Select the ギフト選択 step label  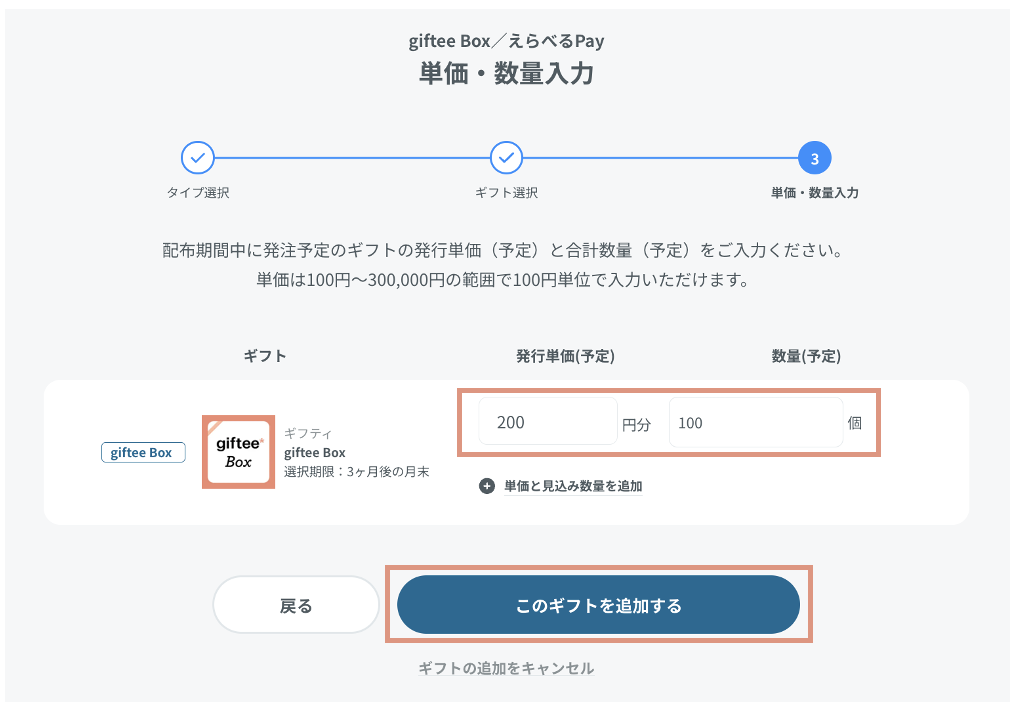click(506, 193)
